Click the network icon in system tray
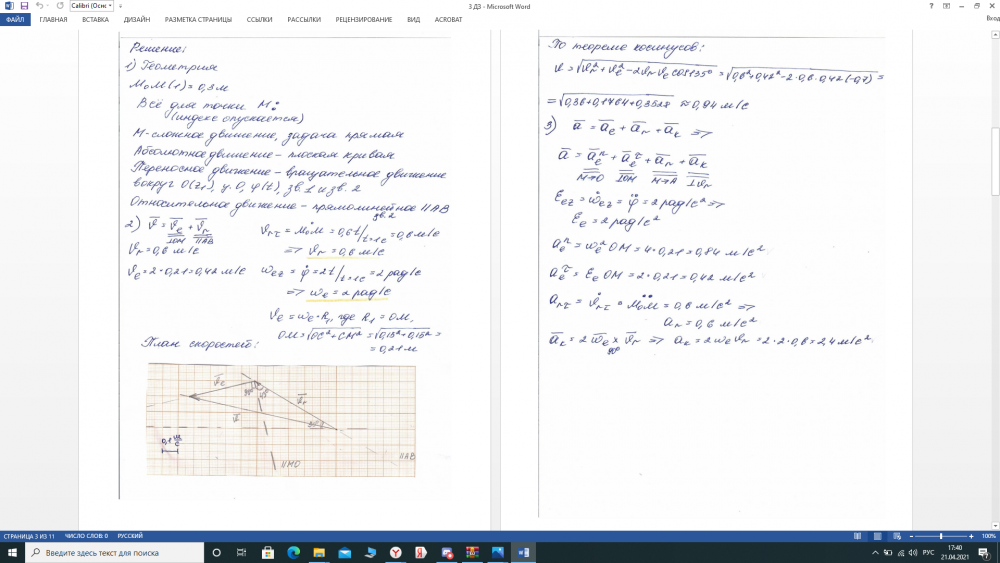Screen dimensions: 1000x563 click(x=901, y=553)
